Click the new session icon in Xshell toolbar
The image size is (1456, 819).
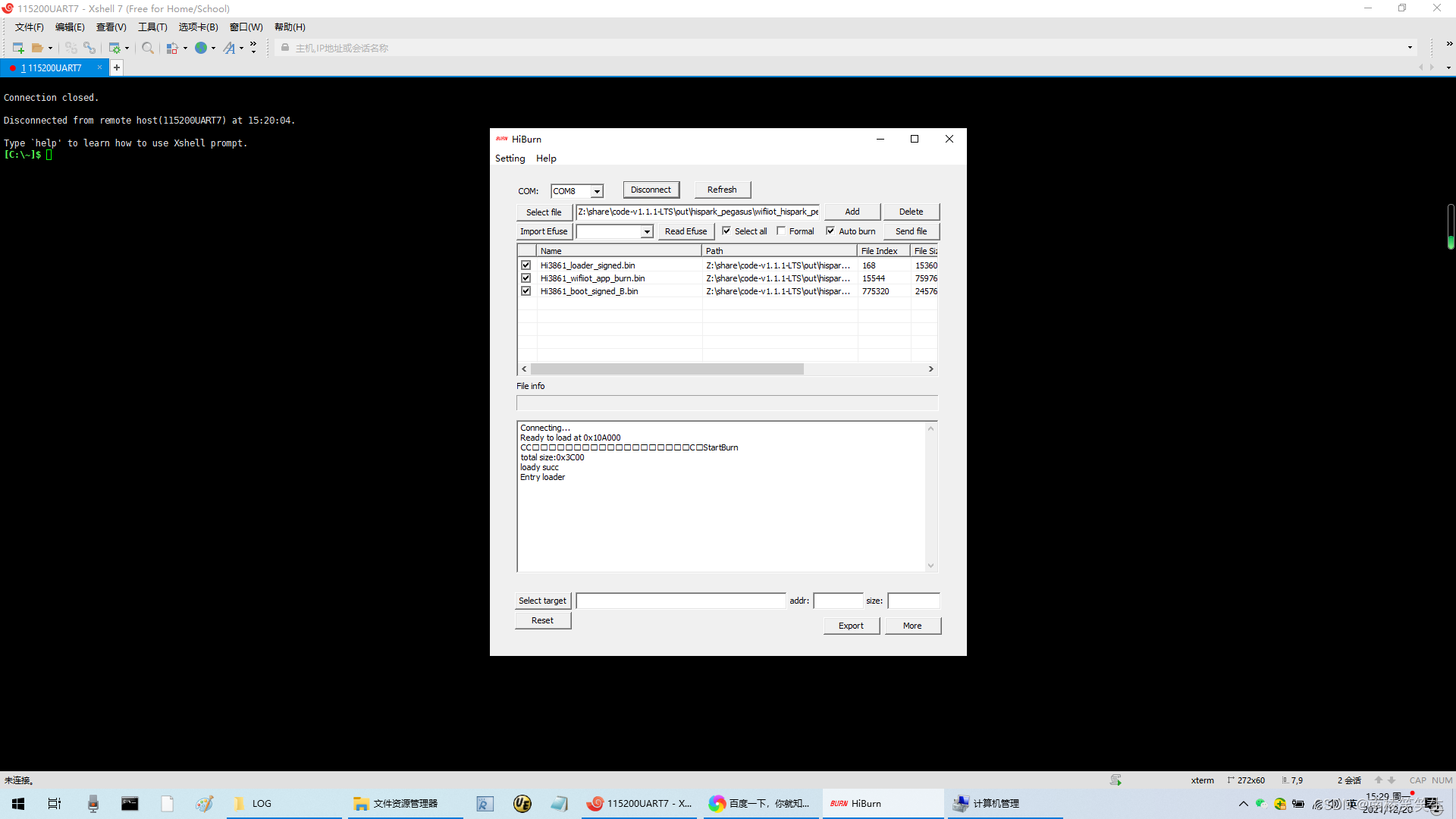18,48
